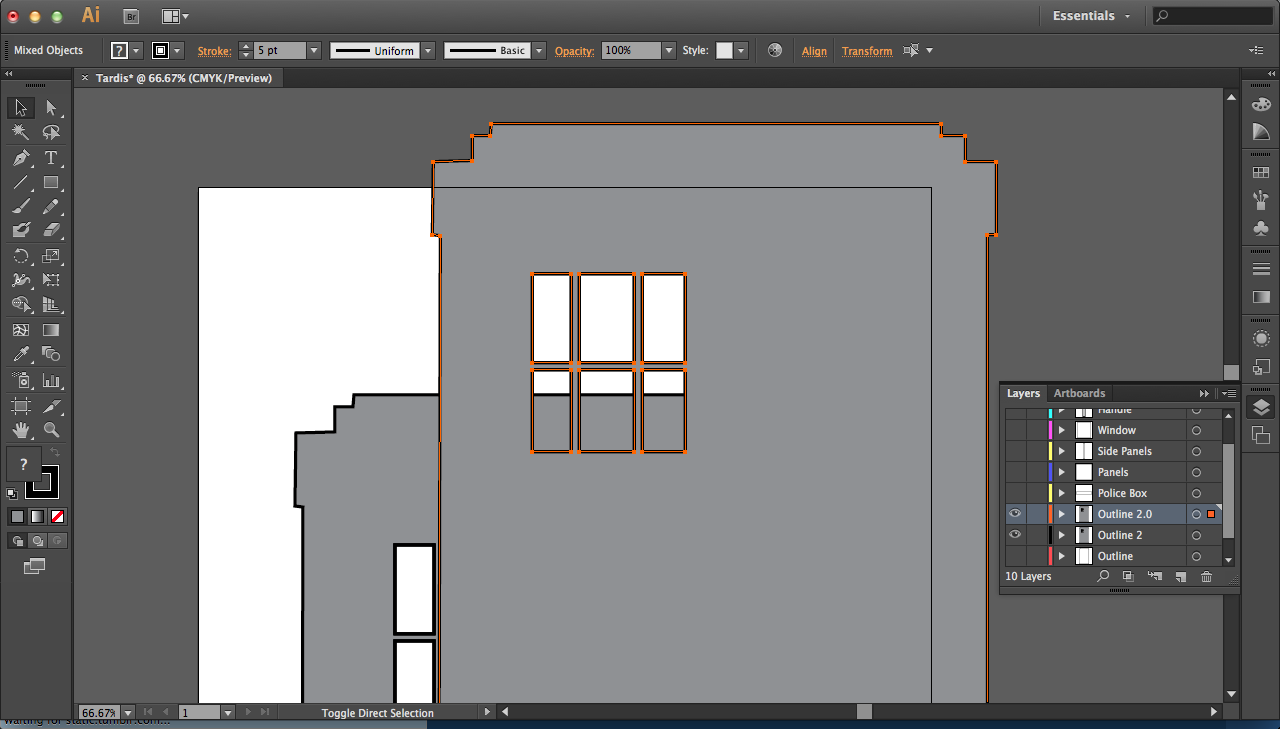Click the next artboard arrow
The image size is (1280, 729).
(x=249, y=712)
